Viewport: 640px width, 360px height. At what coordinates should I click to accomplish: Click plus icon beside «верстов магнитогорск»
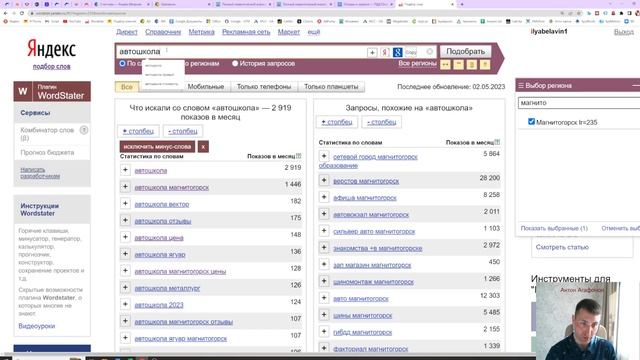tap(324, 180)
